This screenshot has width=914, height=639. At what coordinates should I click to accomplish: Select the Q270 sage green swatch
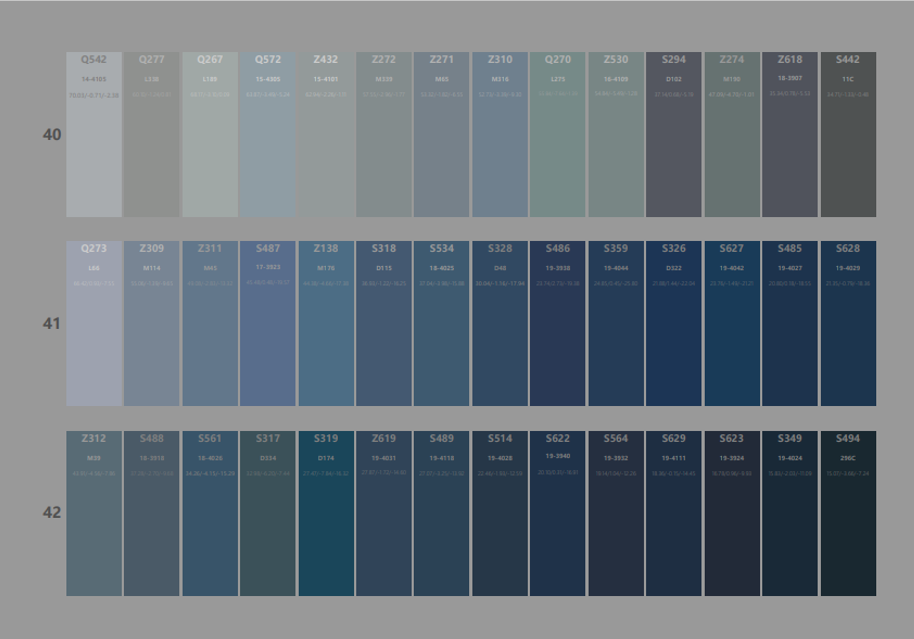coord(558,135)
